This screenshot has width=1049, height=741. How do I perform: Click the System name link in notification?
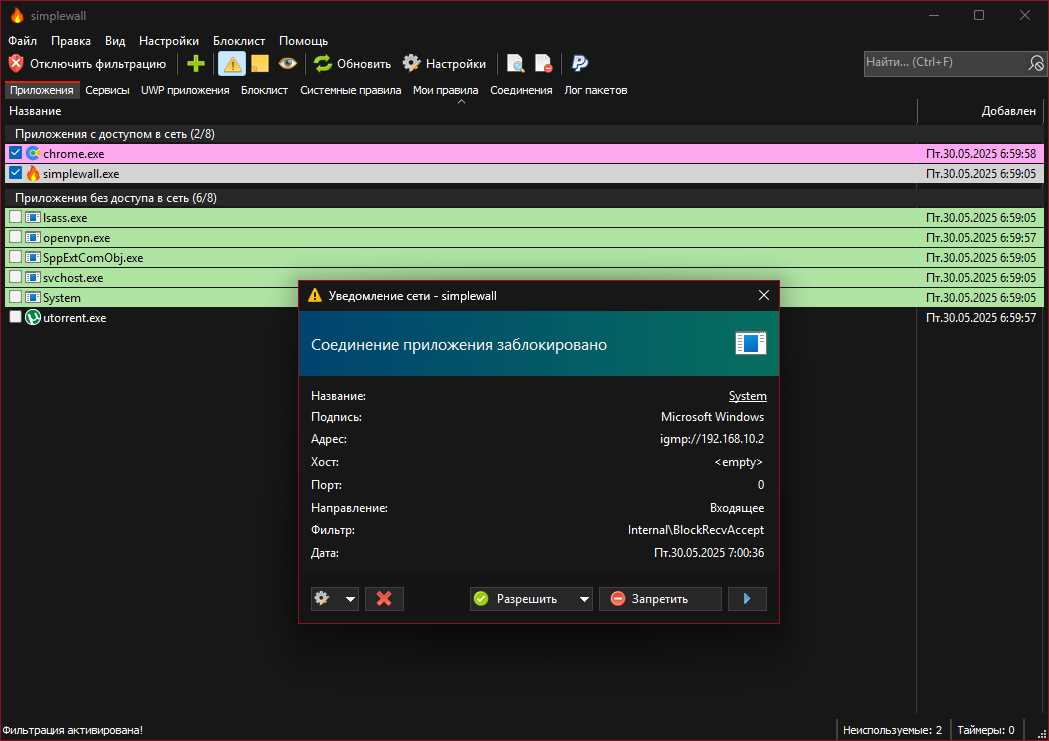pos(747,396)
